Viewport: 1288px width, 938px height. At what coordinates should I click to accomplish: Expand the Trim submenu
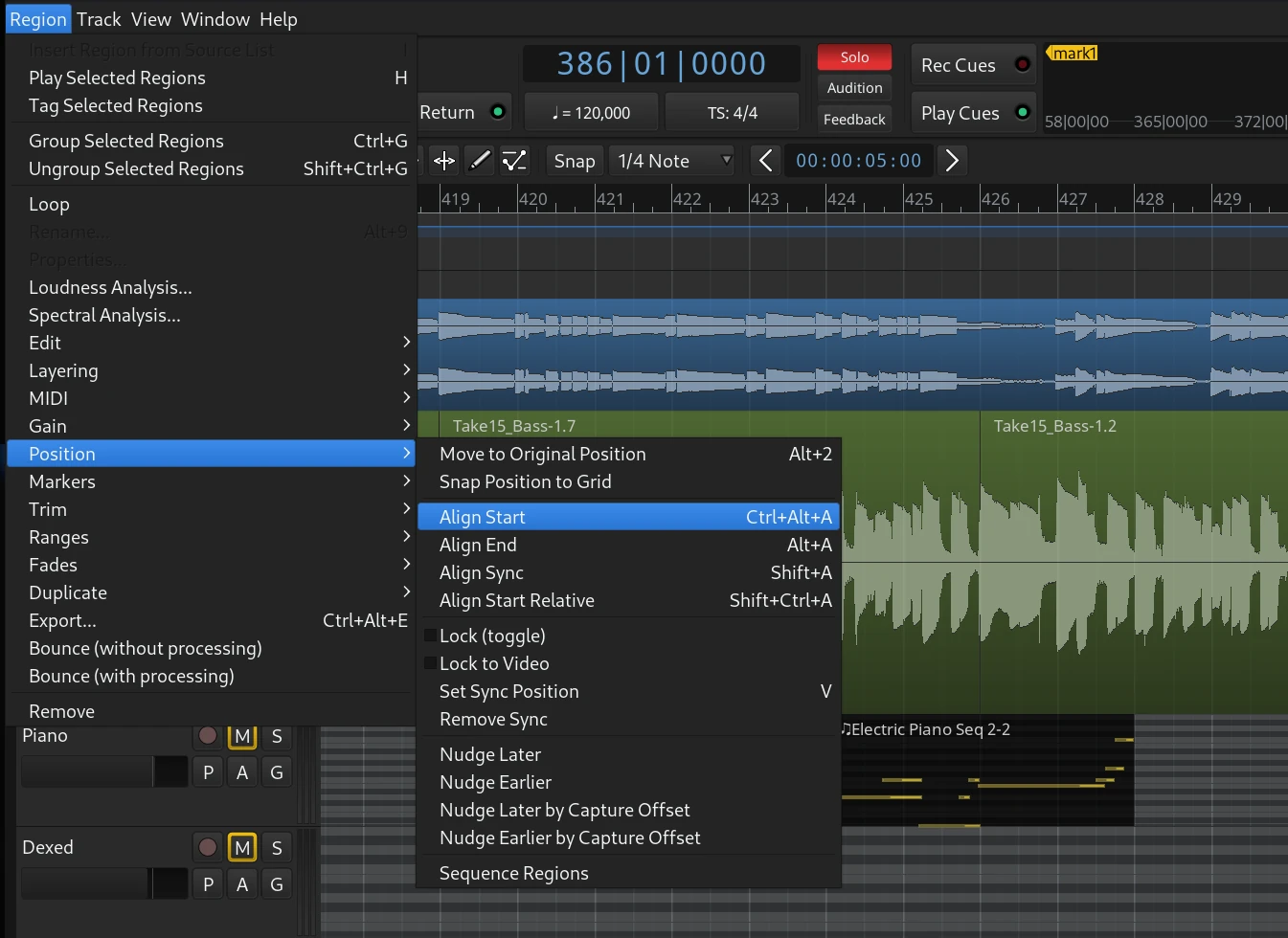coord(211,509)
